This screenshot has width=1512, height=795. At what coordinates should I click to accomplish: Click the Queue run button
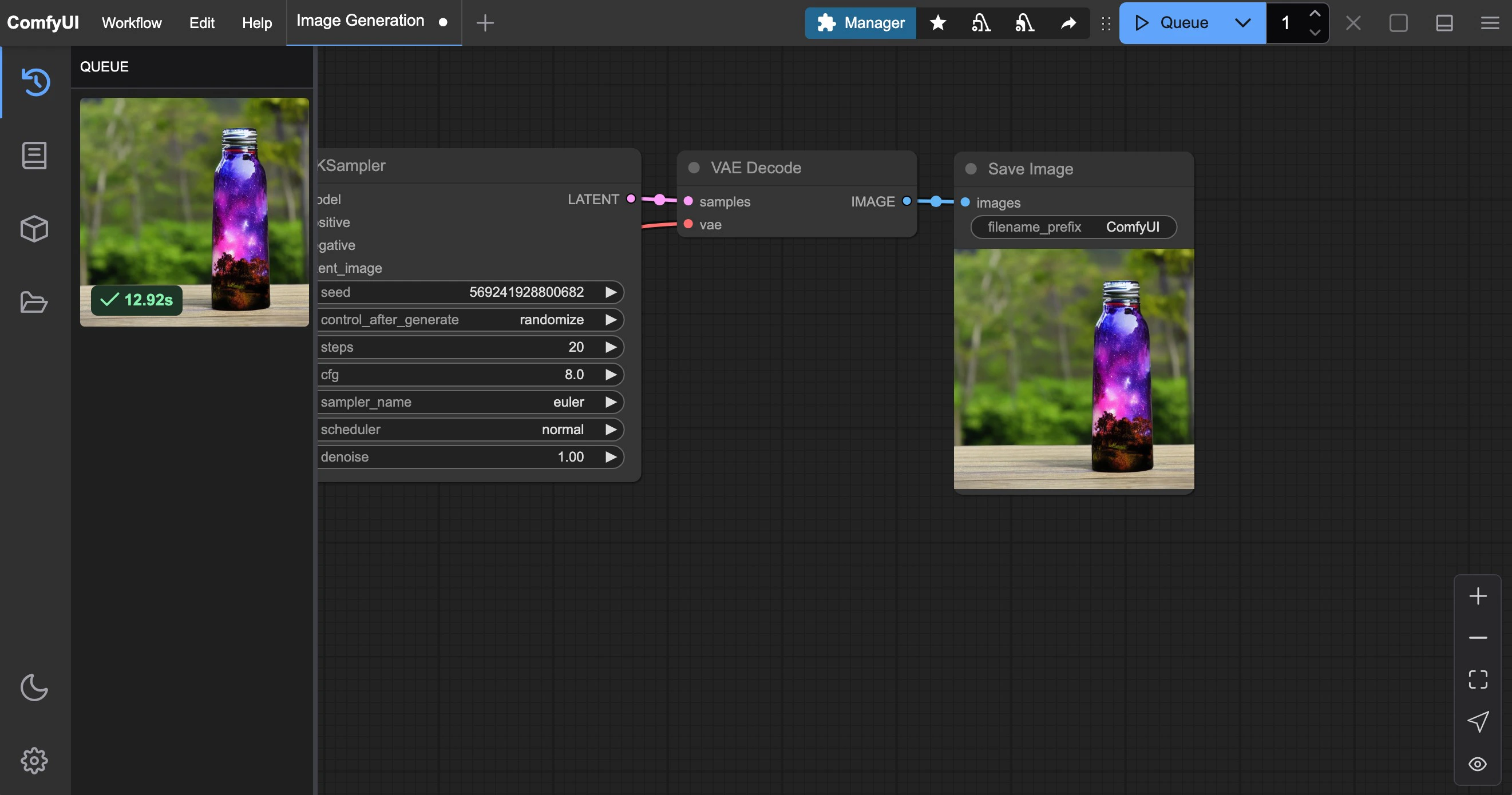tap(1173, 23)
